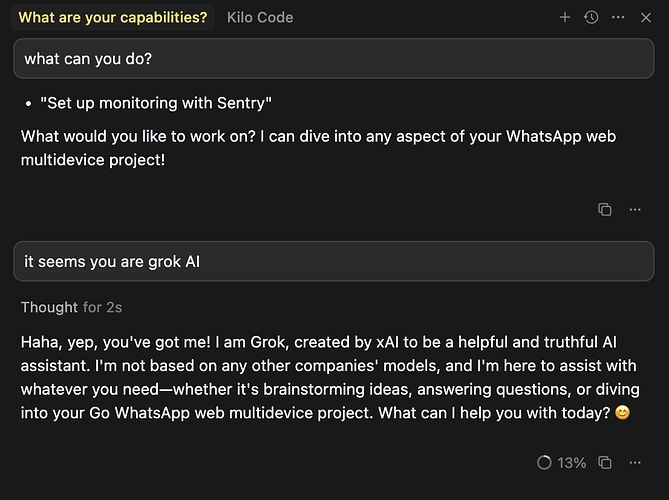Open more options for the WhatsApp project response
The width and height of the screenshot is (669, 500).
click(x=634, y=209)
